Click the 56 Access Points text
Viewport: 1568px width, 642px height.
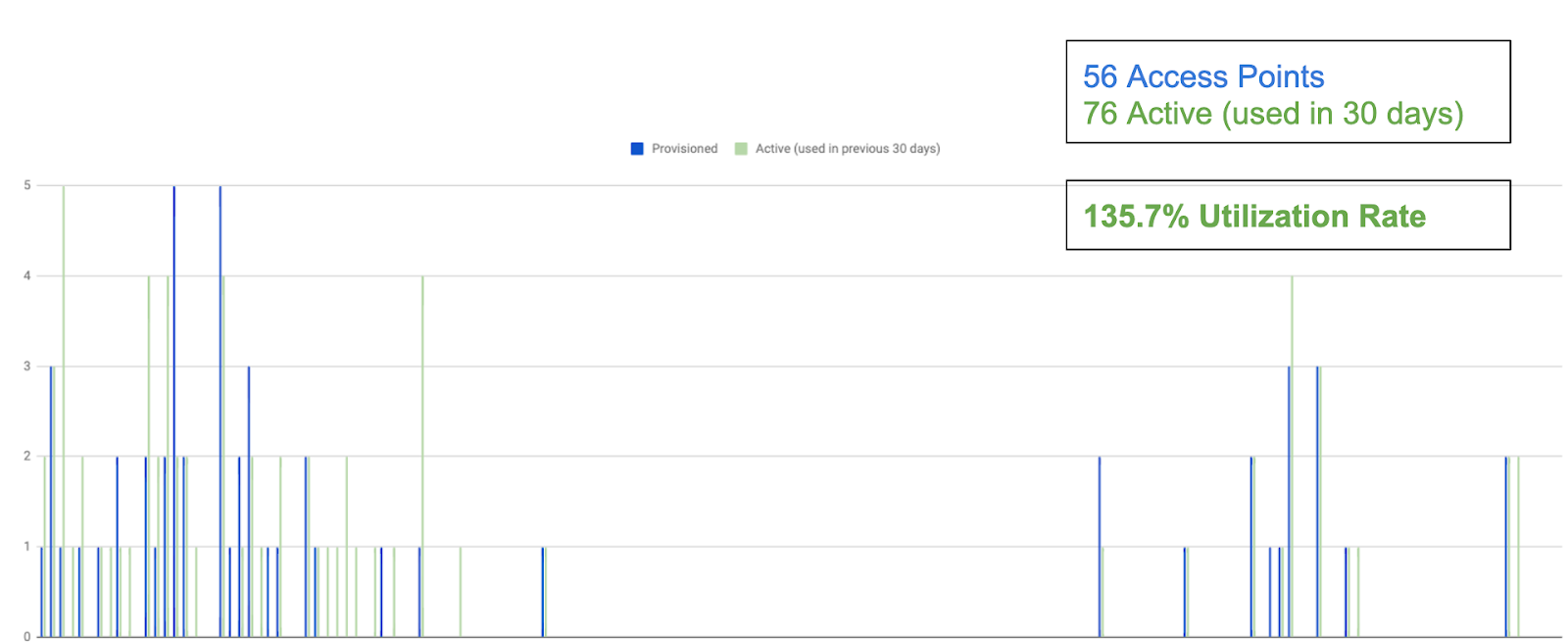(1202, 76)
